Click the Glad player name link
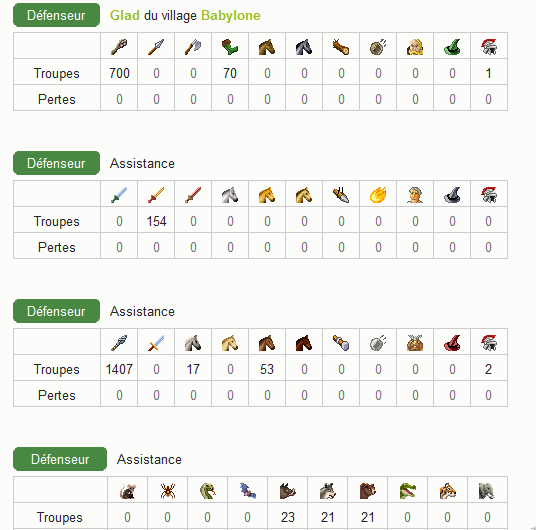Viewport: 536px width, 530px height. pyautogui.click(x=124, y=15)
